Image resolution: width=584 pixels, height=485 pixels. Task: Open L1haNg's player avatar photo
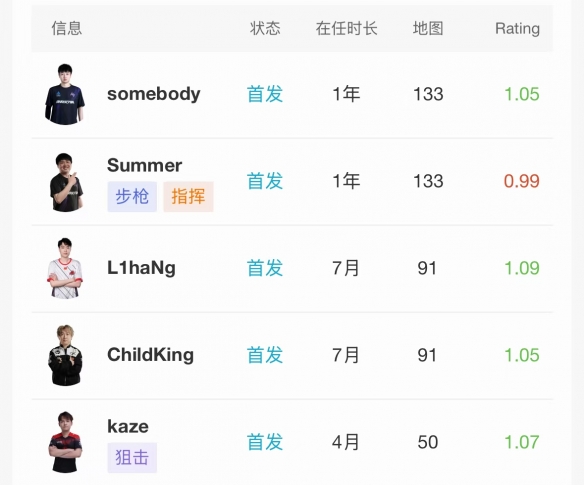65,268
